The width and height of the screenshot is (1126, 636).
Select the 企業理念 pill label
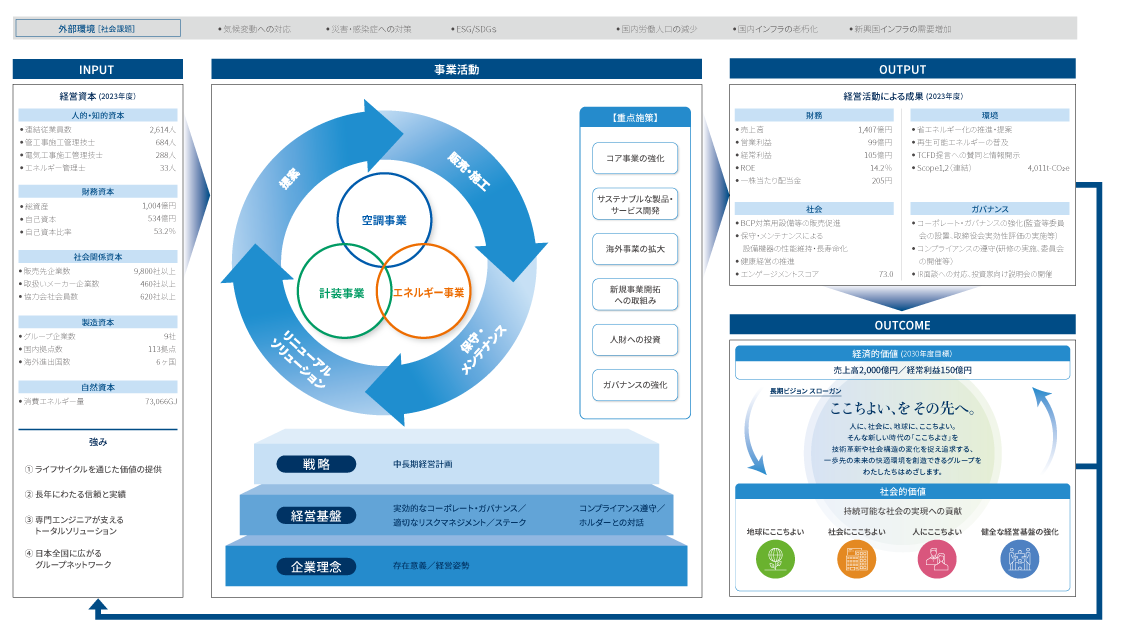pyautogui.click(x=316, y=566)
